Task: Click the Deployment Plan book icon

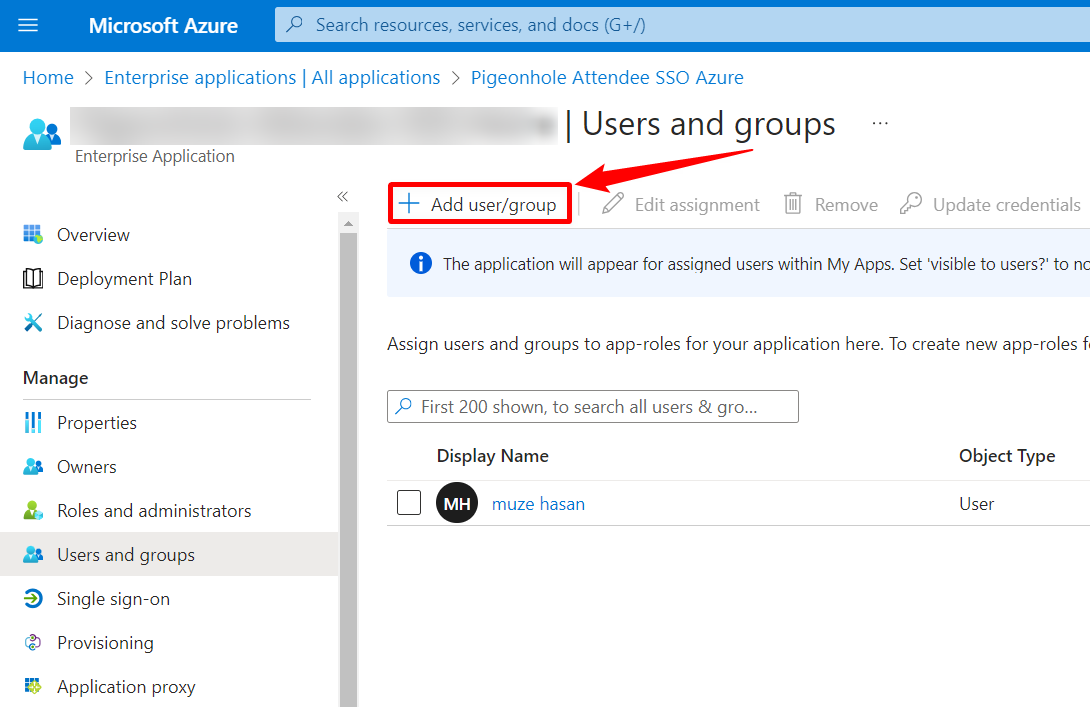Action: tap(33, 279)
